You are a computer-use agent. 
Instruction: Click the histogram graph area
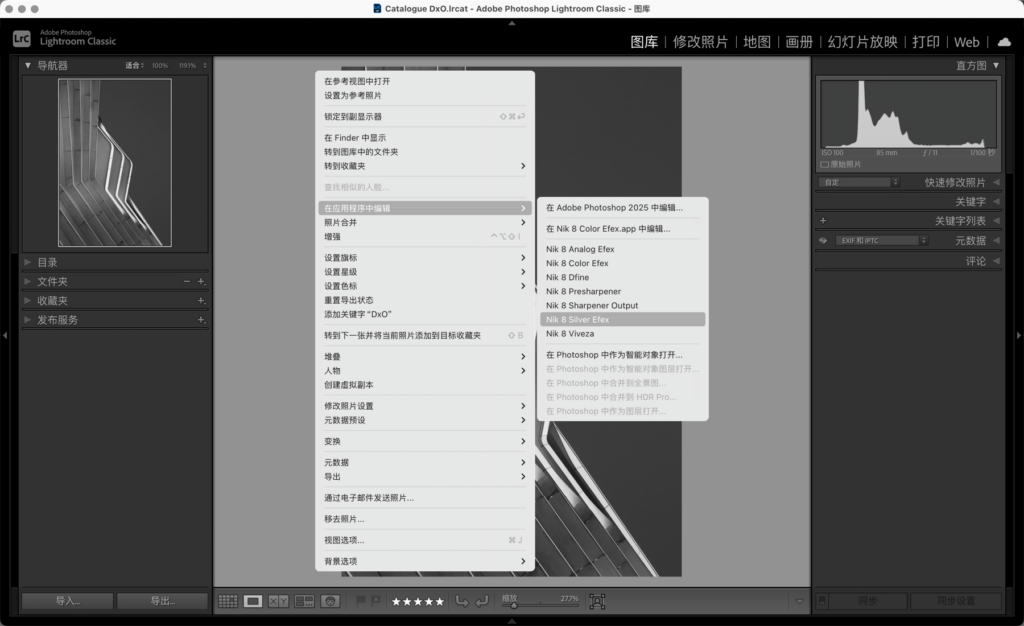[908, 114]
